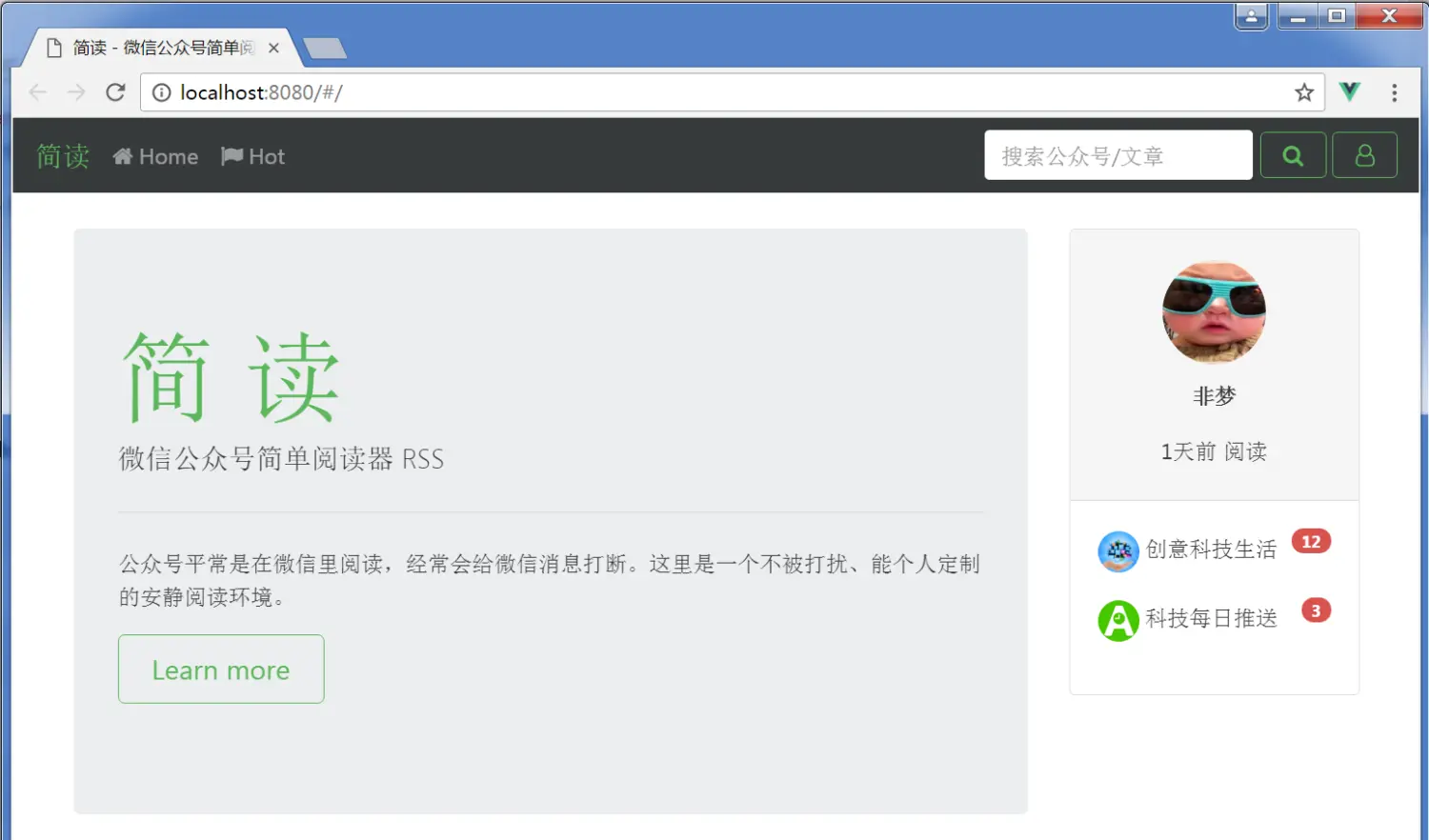The height and width of the screenshot is (840, 1429).
Task: Close the 简读 browser tab
Action: (273, 48)
